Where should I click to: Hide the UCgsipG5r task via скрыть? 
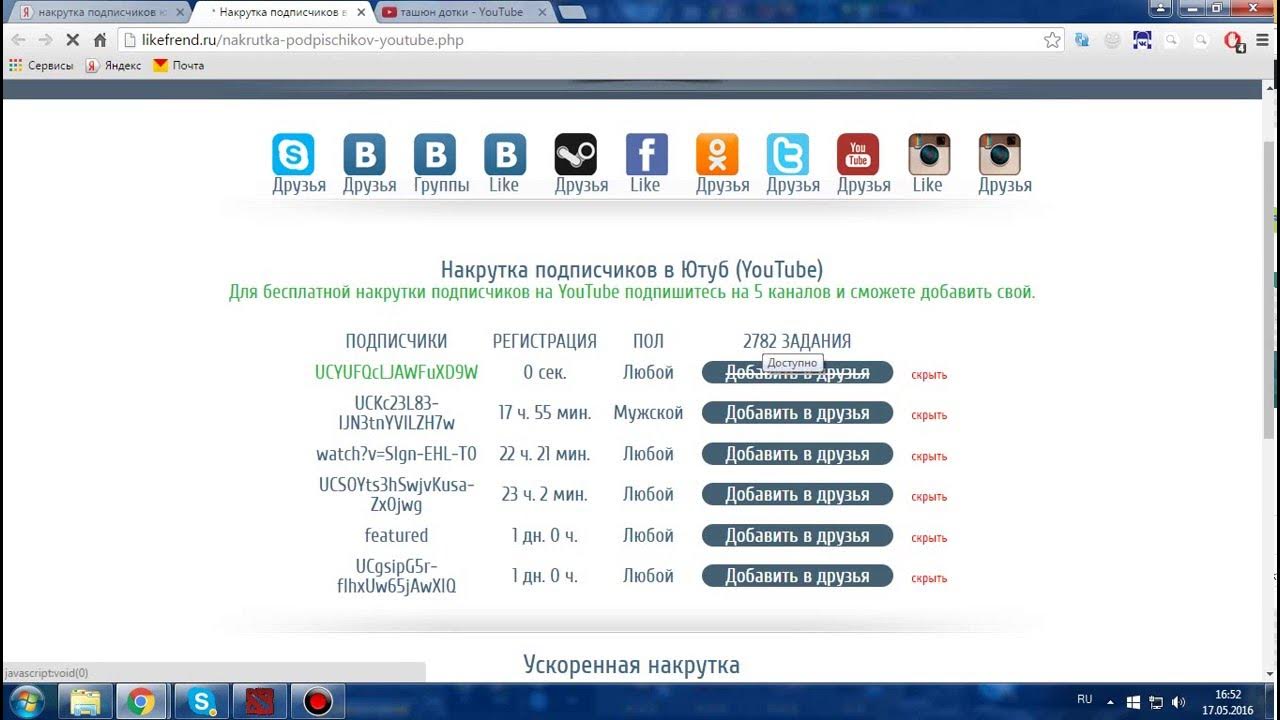(929, 578)
